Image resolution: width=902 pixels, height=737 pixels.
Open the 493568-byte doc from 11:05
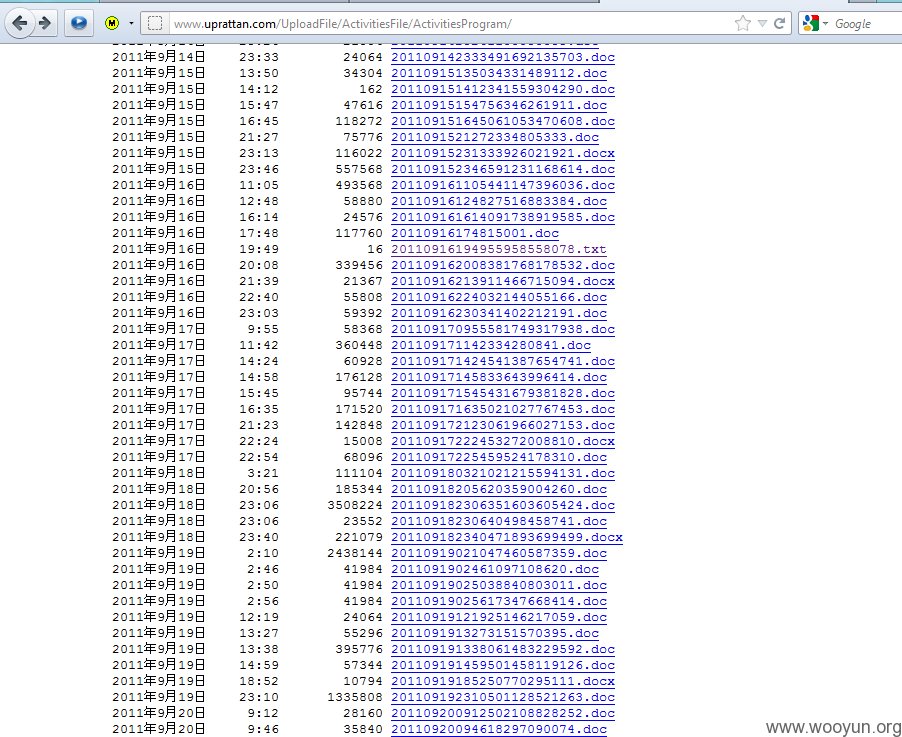pyautogui.click(x=503, y=185)
